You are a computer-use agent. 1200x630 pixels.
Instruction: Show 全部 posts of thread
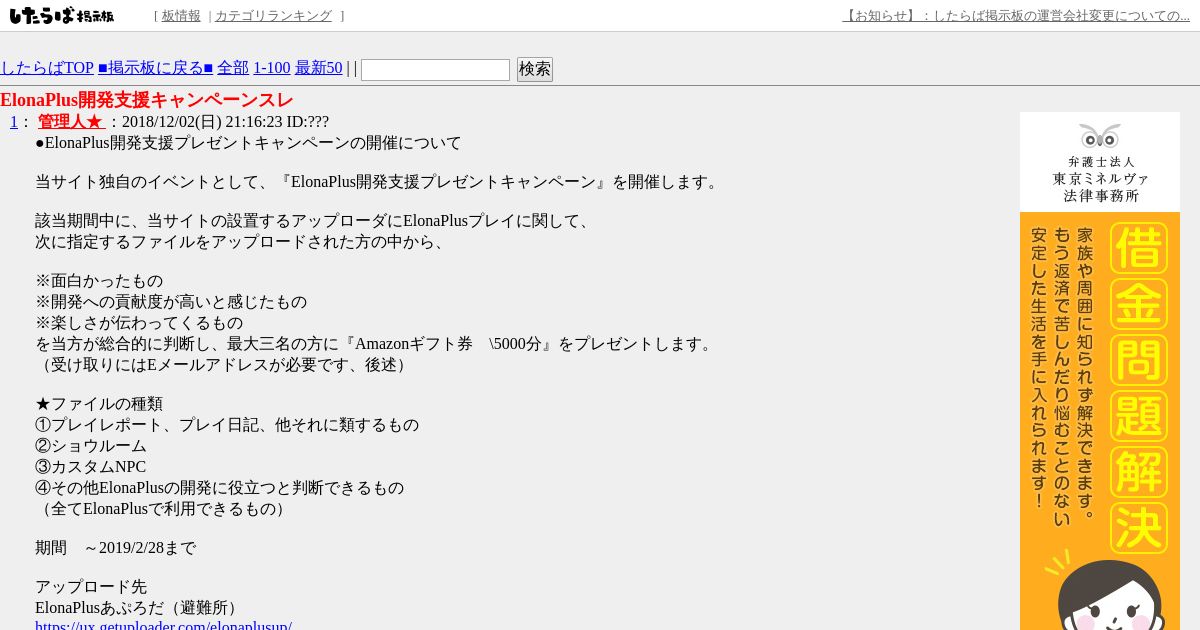pos(233,68)
